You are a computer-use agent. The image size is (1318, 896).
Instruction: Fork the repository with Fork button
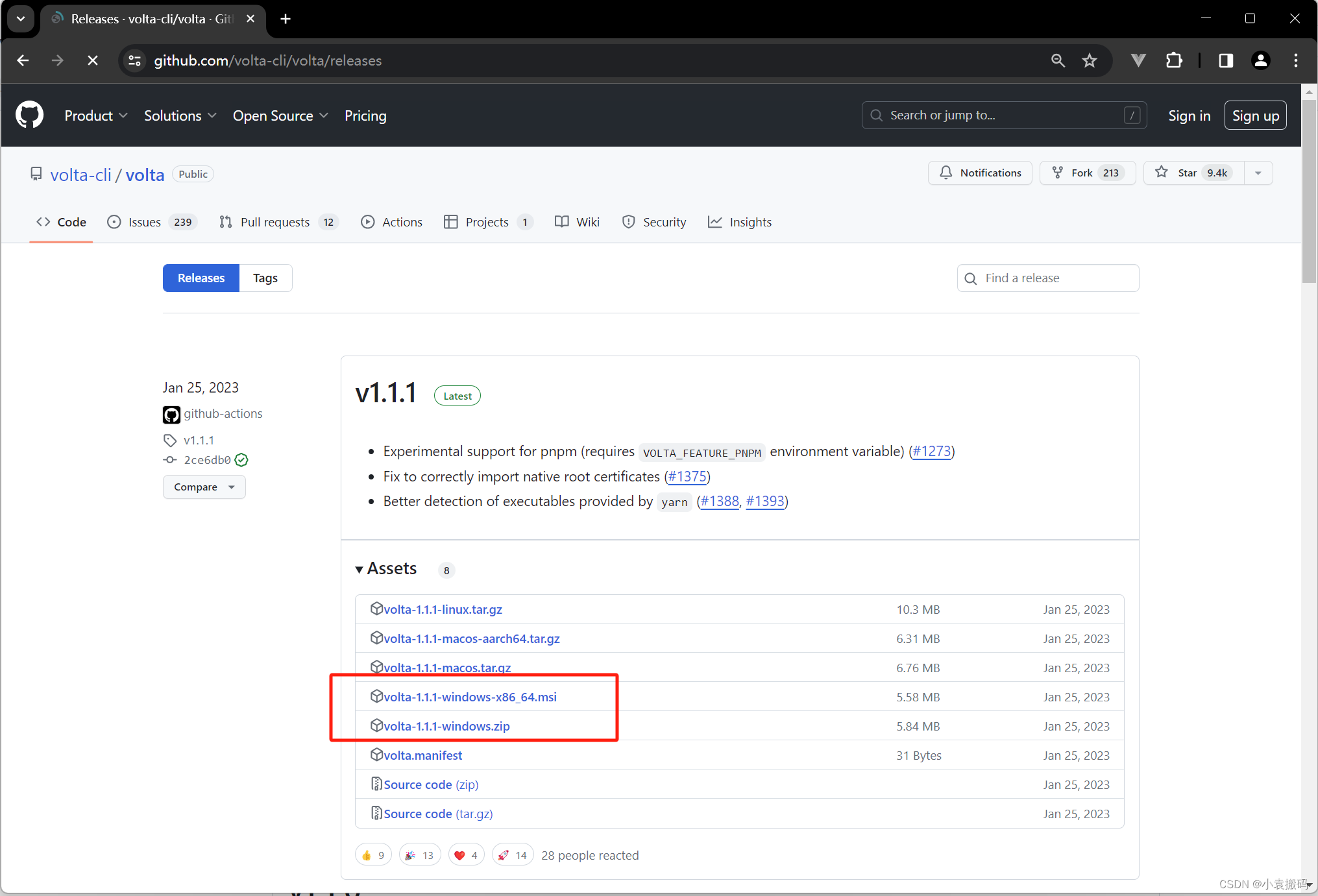coord(1088,173)
